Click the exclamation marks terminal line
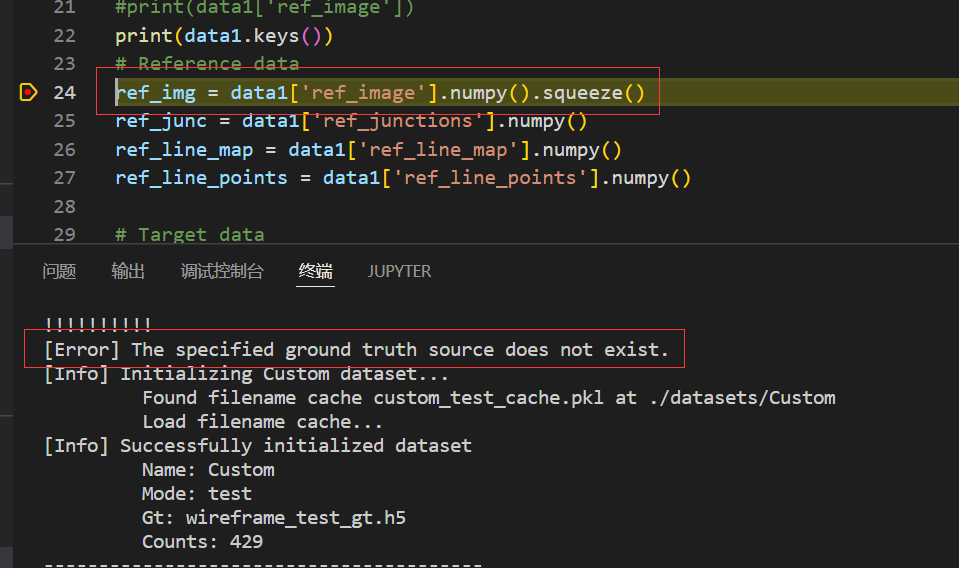Viewport: 959px width, 568px height. pos(98,324)
